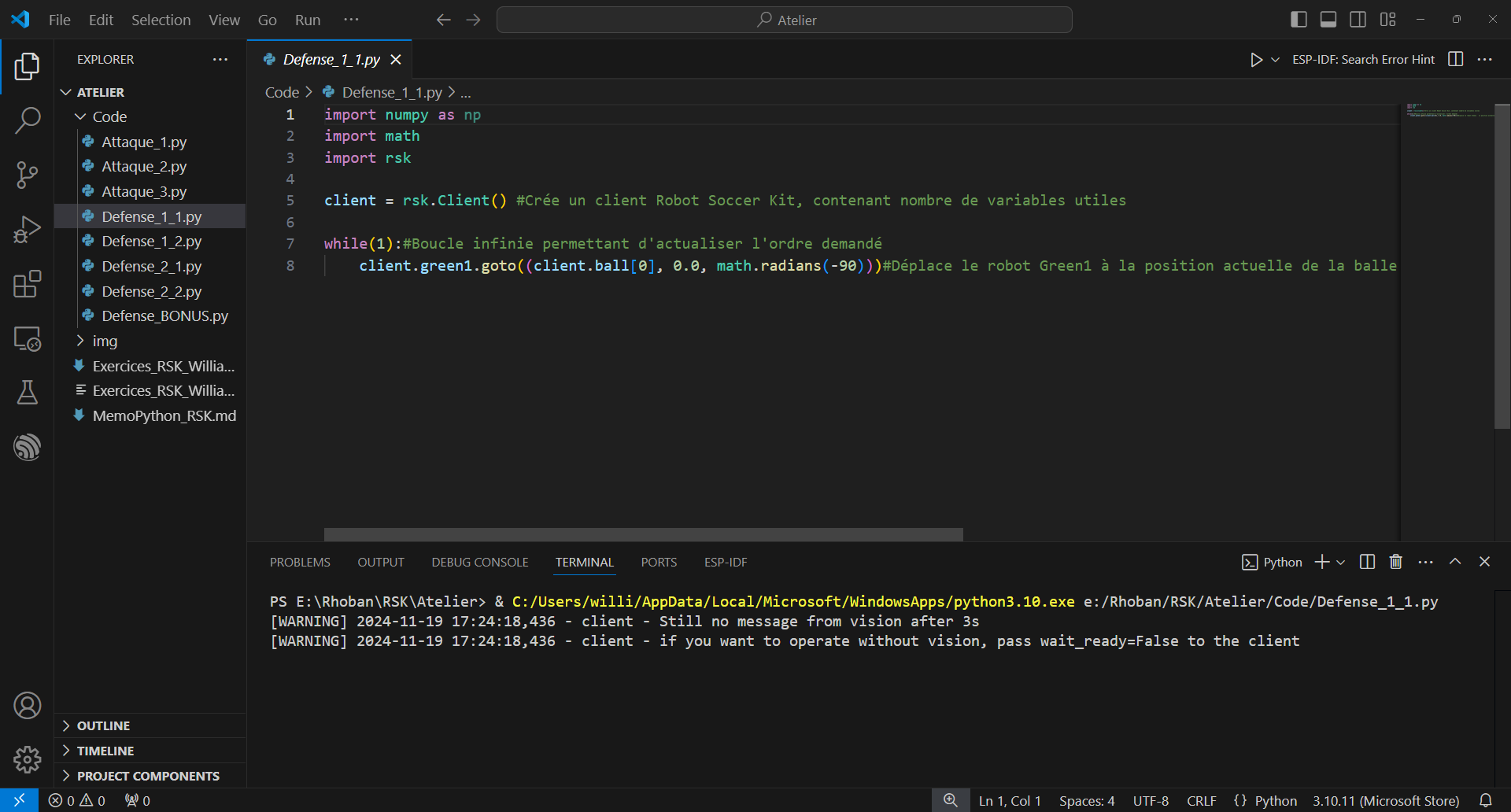Toggle the bottom panel visibility

tap(1328, 20)
